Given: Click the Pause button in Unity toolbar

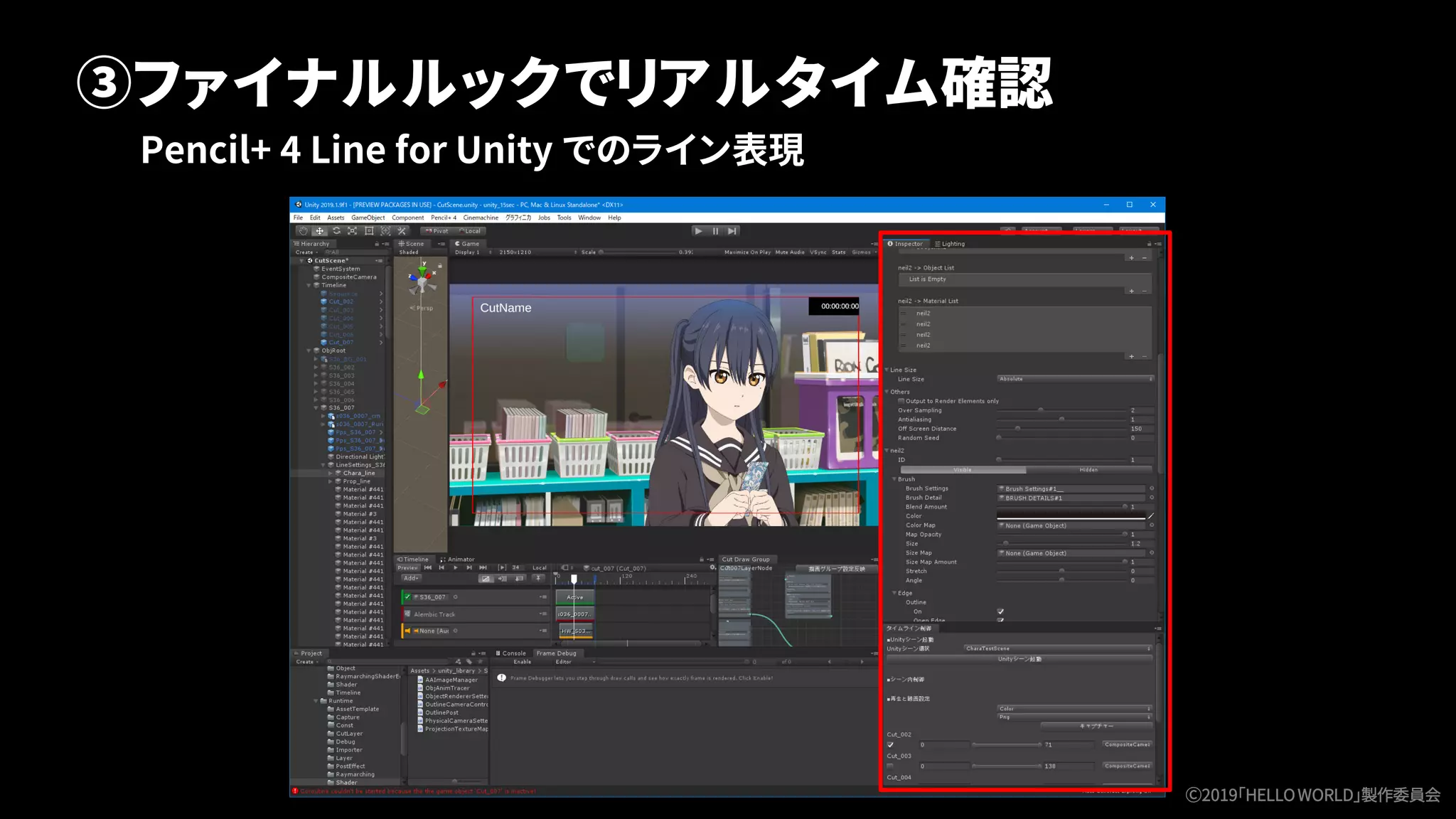Looking at the screenshot, I should (x=715, y=231).
